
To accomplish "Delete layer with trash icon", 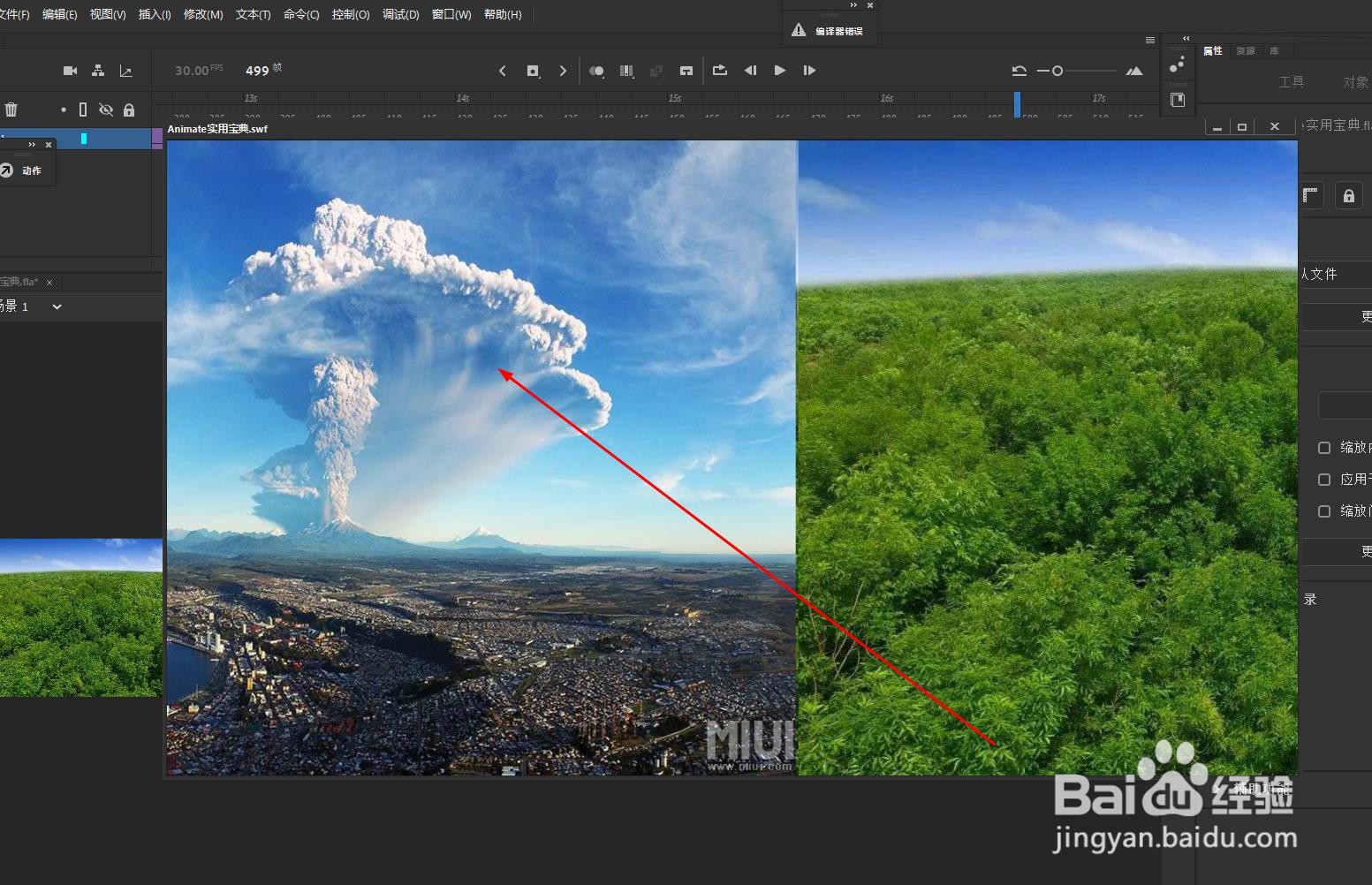I will [11, 110].
